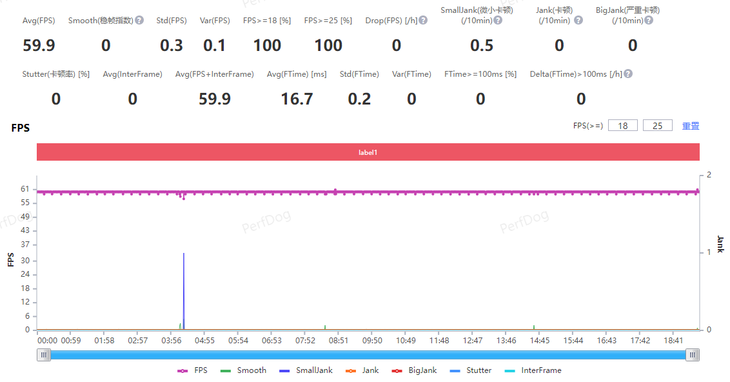Open help icon next to Smooth metric
This screenshot has width=730, height=382.
(x=139, y=20)
